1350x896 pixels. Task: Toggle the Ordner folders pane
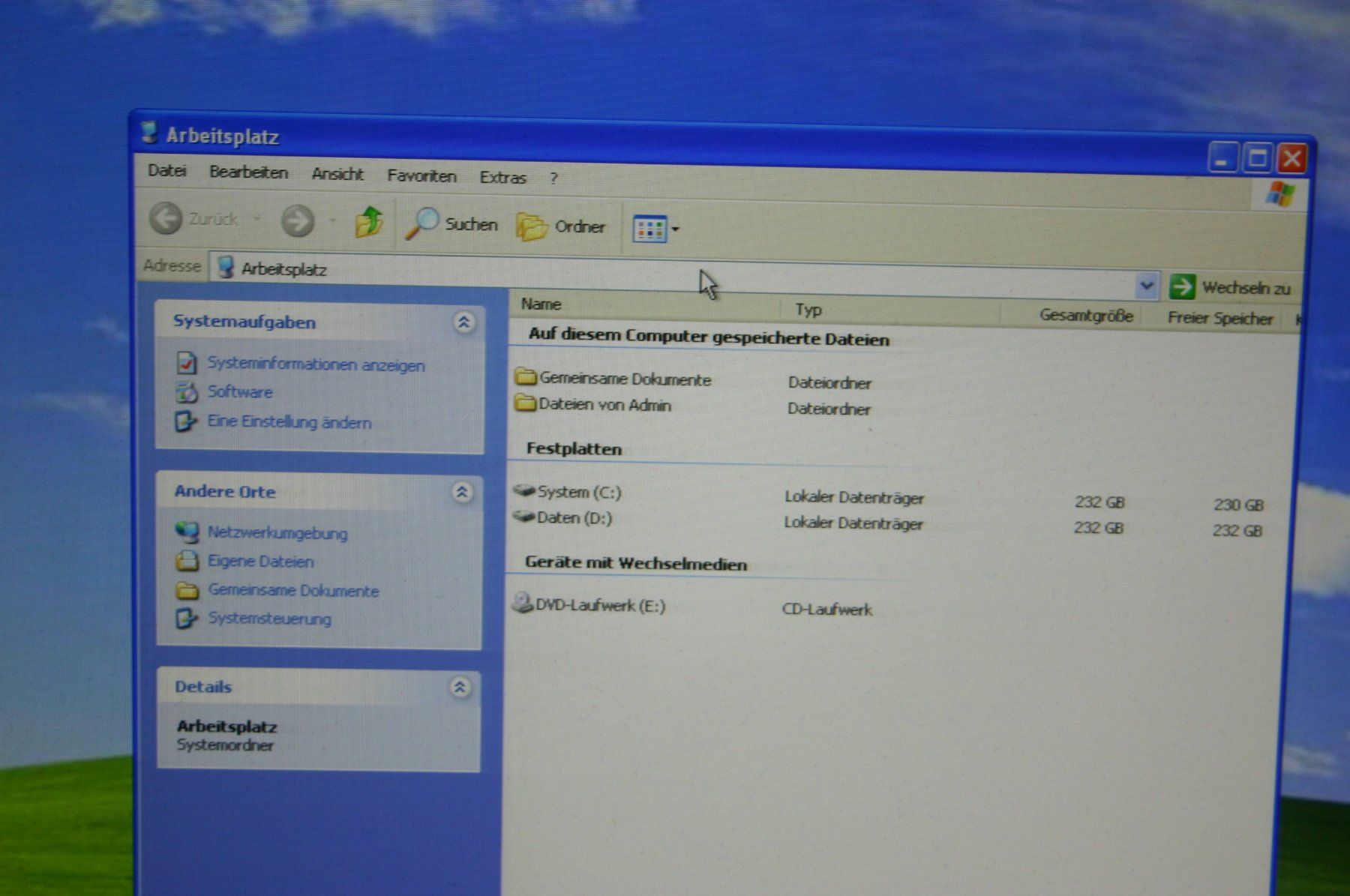click(561, 226)
